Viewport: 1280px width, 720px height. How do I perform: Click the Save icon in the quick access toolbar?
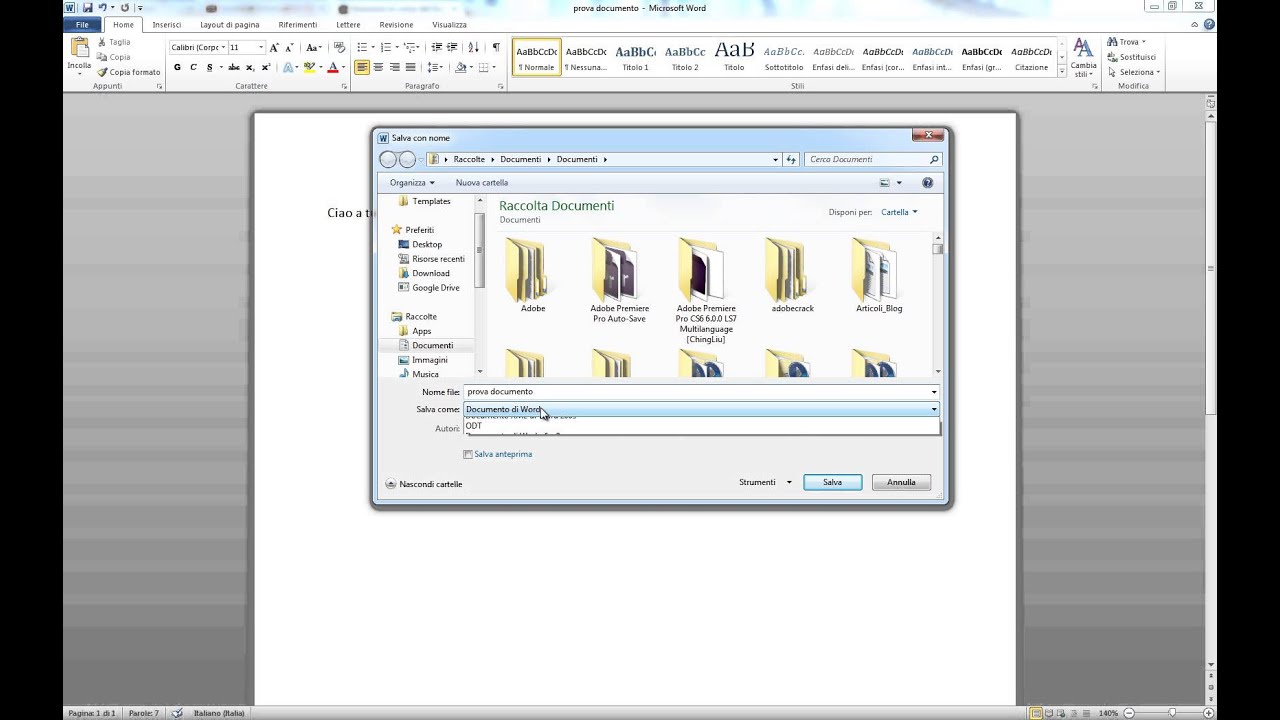87,8
